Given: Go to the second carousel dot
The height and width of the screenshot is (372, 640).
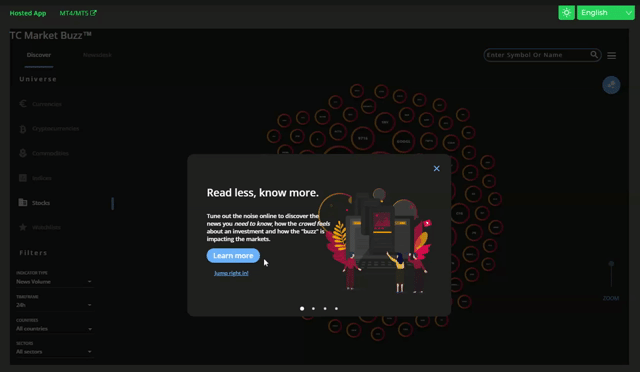Looking at the screenshot, I should pos(313,309).
